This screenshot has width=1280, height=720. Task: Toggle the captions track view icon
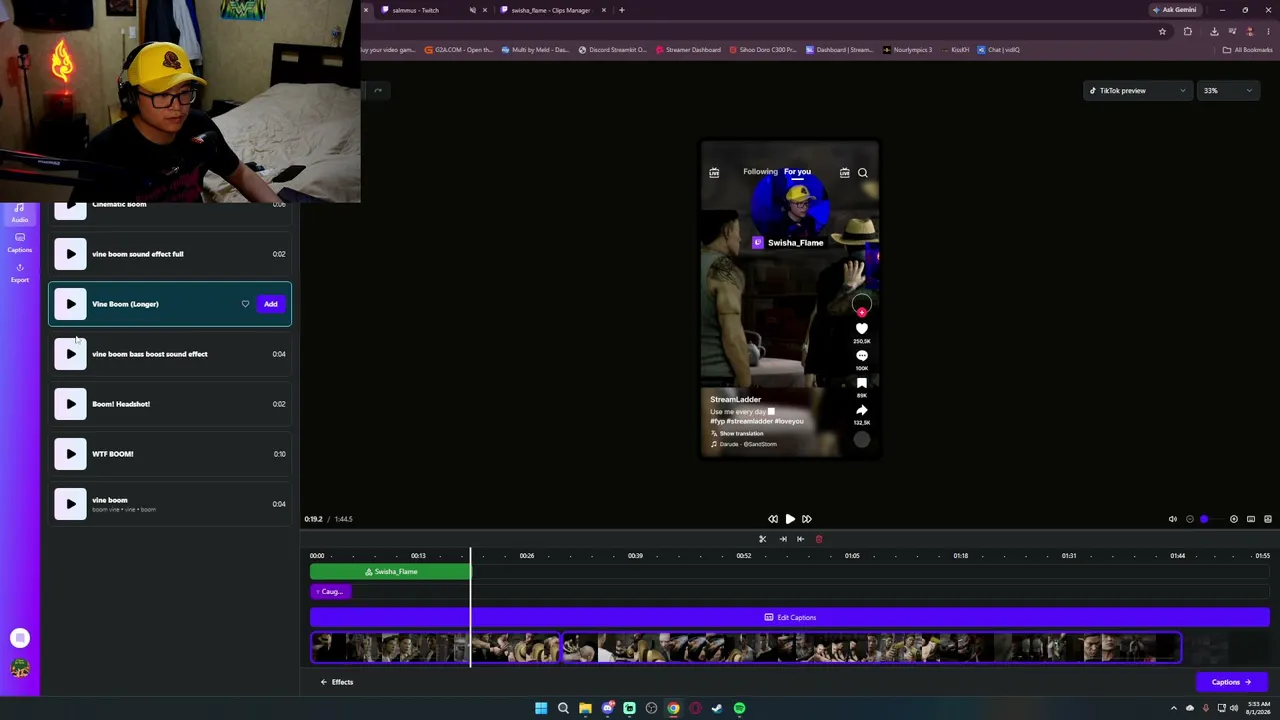click(x=1251, y=519)
